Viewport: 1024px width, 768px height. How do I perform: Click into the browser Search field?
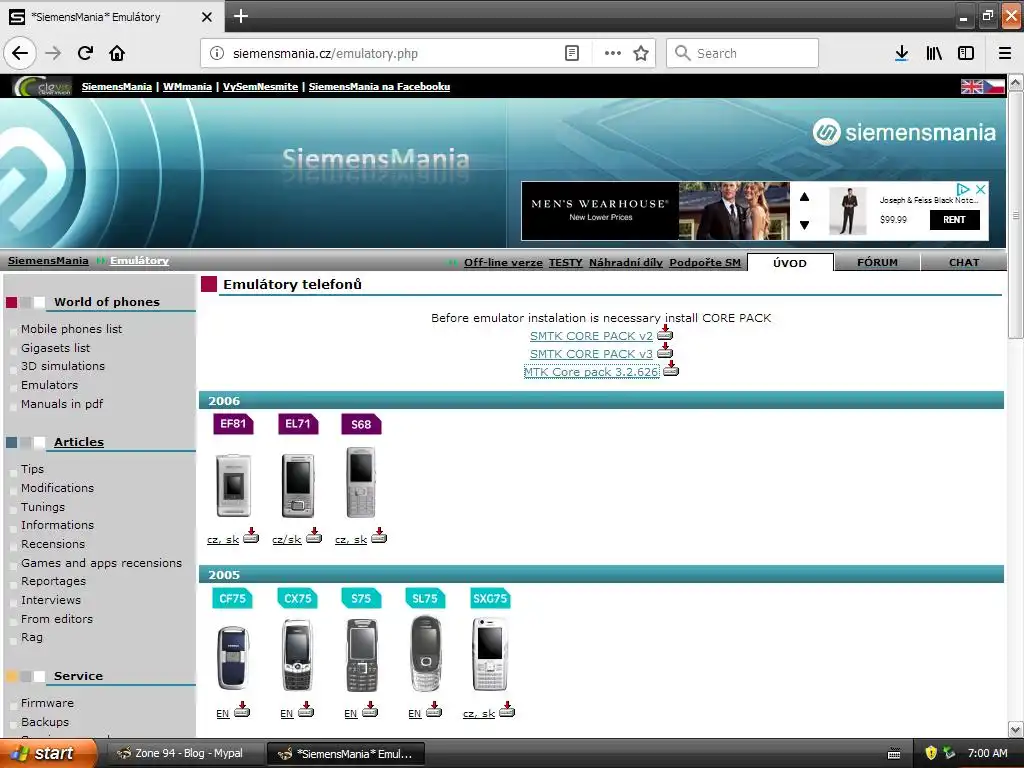point(743,53)
